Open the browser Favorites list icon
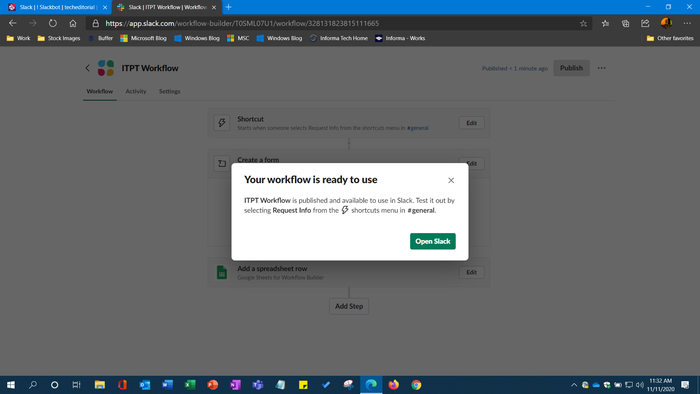Screen dimensions: 700x394 point(605,23)
